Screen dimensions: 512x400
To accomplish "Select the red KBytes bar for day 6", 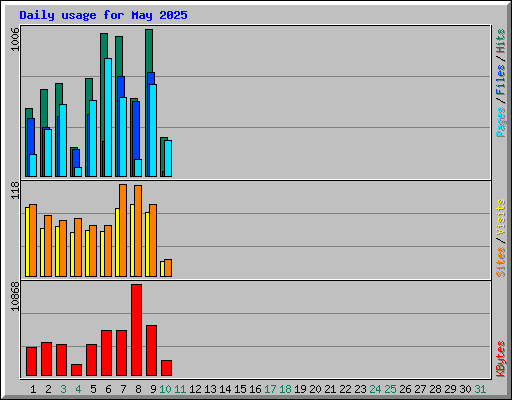I will 106,353.
